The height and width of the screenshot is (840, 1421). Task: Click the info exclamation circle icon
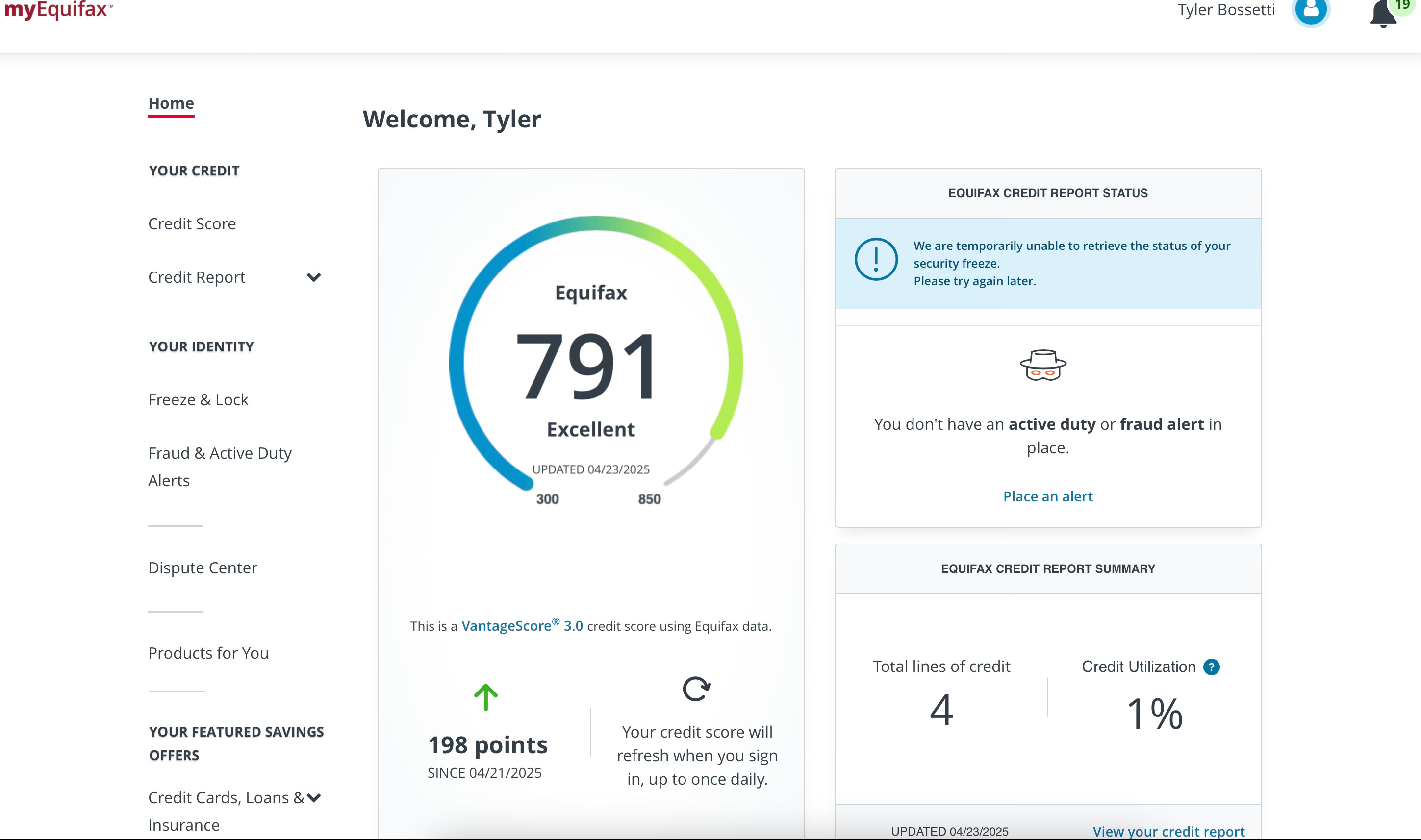[876, 259]
